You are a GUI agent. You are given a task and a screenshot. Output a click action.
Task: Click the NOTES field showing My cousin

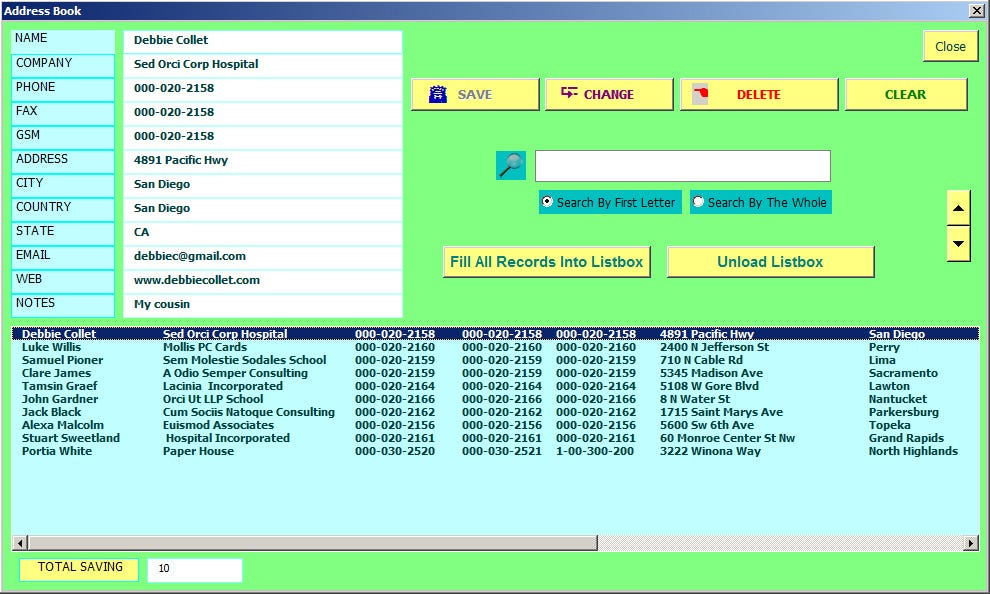tap(262, 303)
